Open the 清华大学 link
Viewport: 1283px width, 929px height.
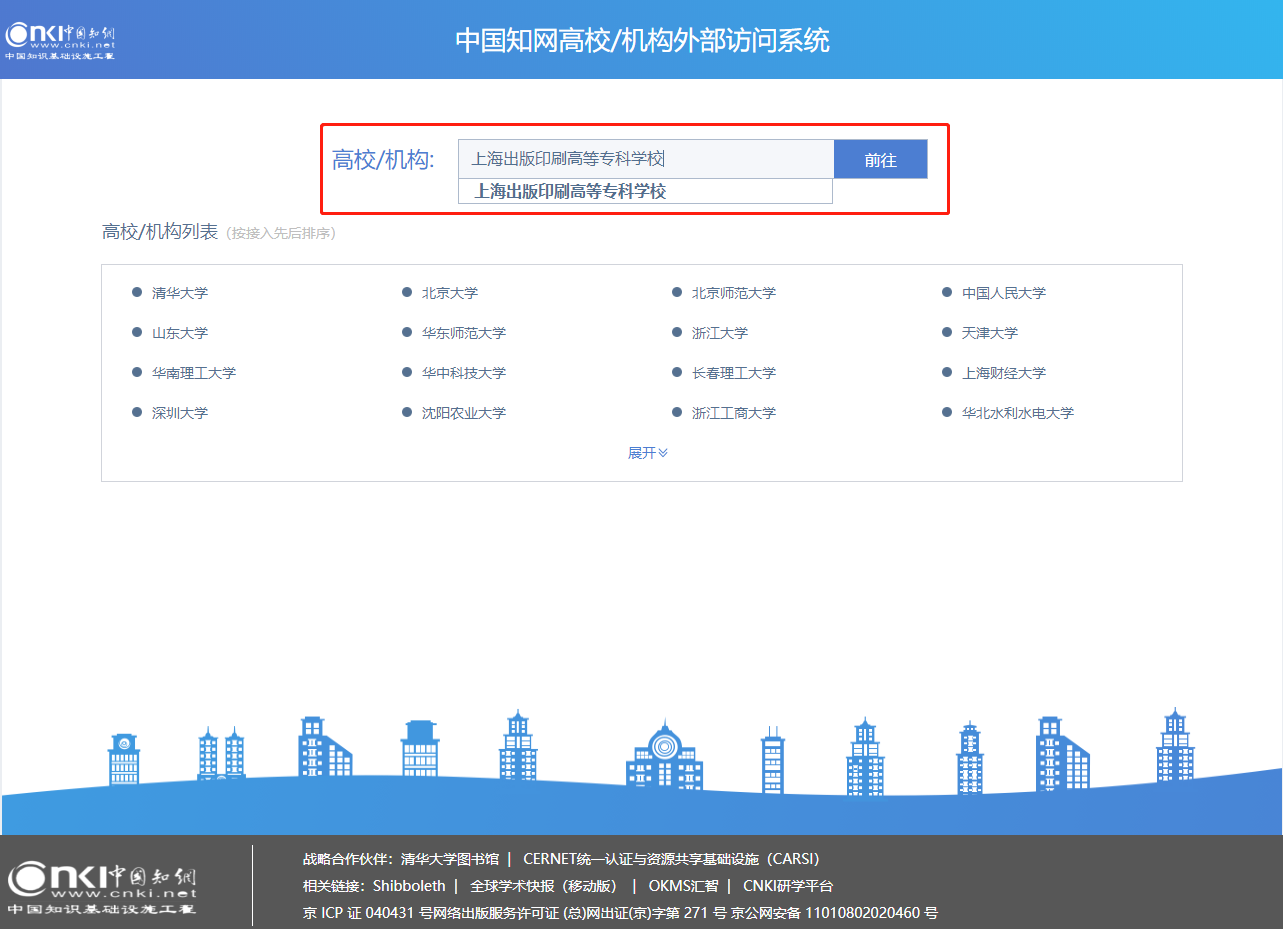pyautogui.click(x=180, y=293)
